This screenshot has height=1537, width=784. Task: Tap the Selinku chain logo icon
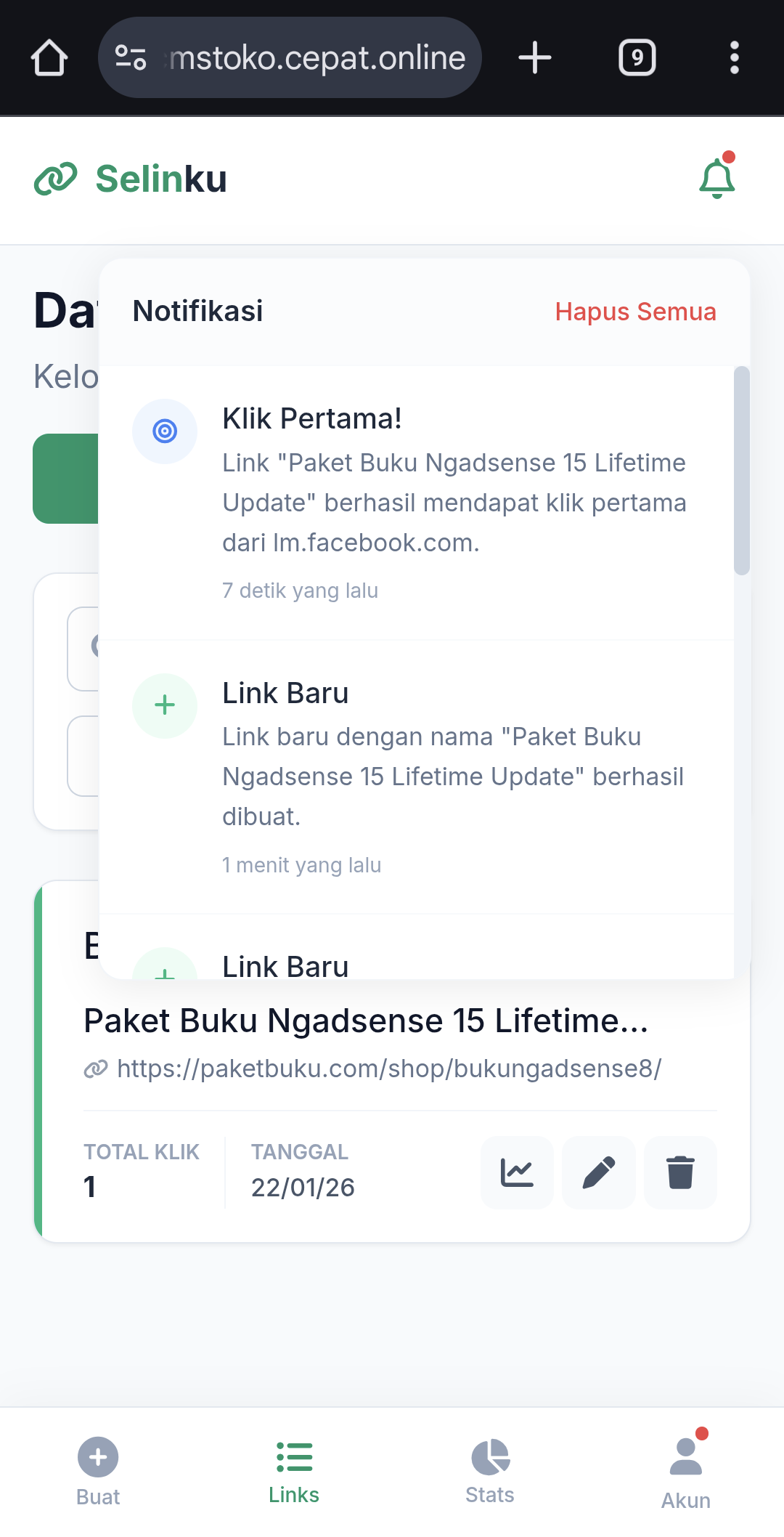[x=55, y=179]
